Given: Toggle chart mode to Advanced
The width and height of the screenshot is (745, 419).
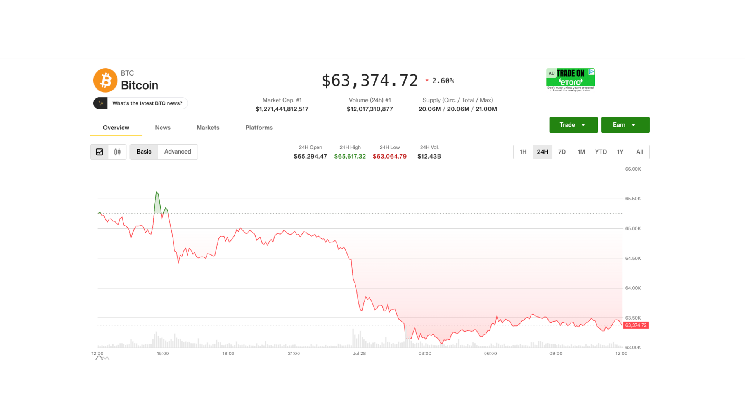Looking at the screenshot, I should (177, 152).
